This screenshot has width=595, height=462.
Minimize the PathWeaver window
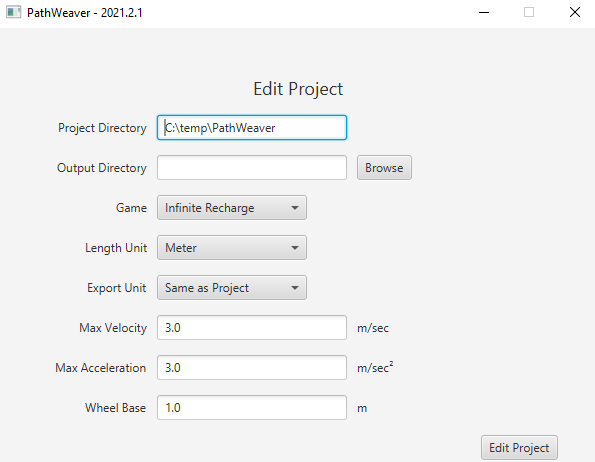click(x=484, y=13)
